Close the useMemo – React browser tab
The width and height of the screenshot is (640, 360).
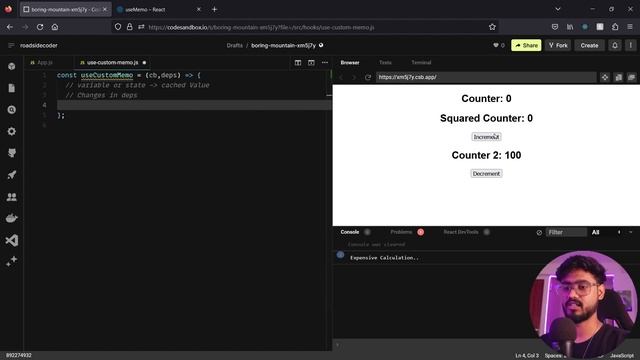199,9
